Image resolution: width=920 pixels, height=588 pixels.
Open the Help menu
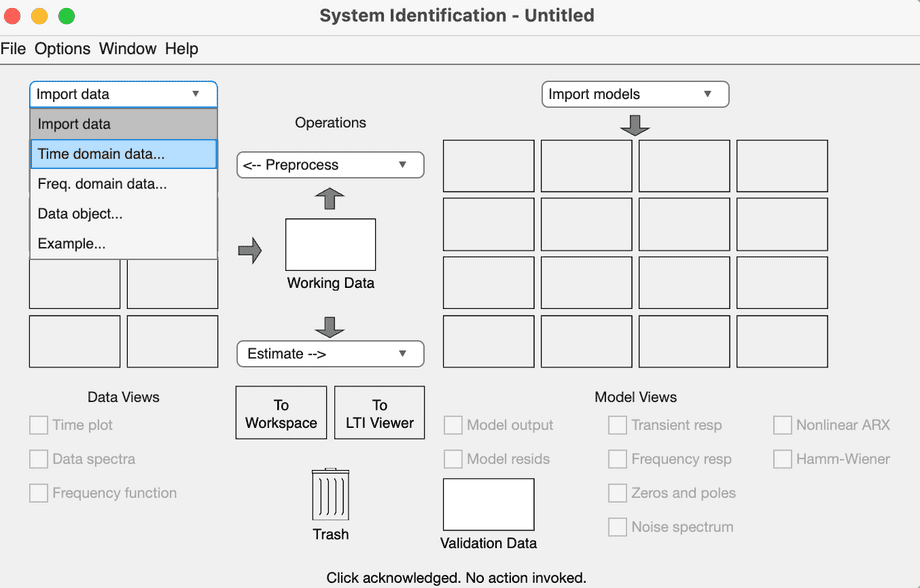181,48
